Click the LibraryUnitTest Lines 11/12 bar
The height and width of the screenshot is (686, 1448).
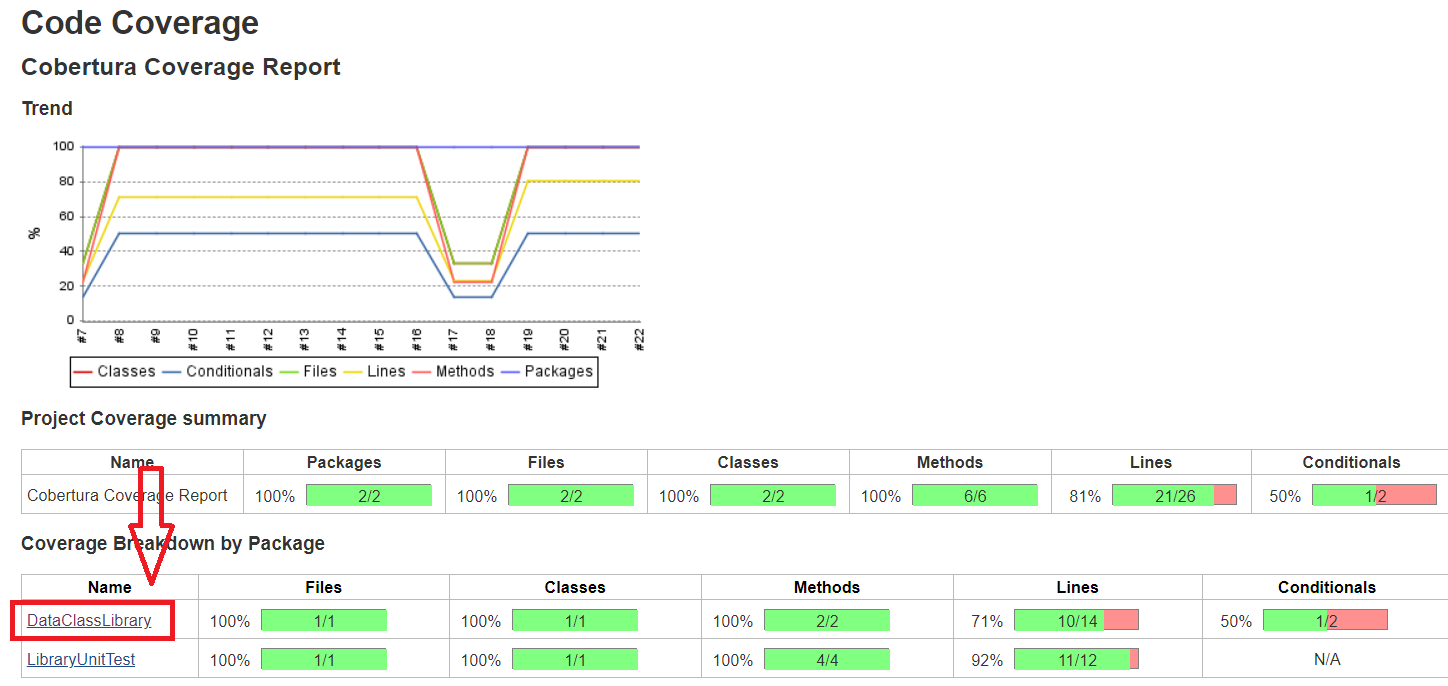tap(1076, 660)
